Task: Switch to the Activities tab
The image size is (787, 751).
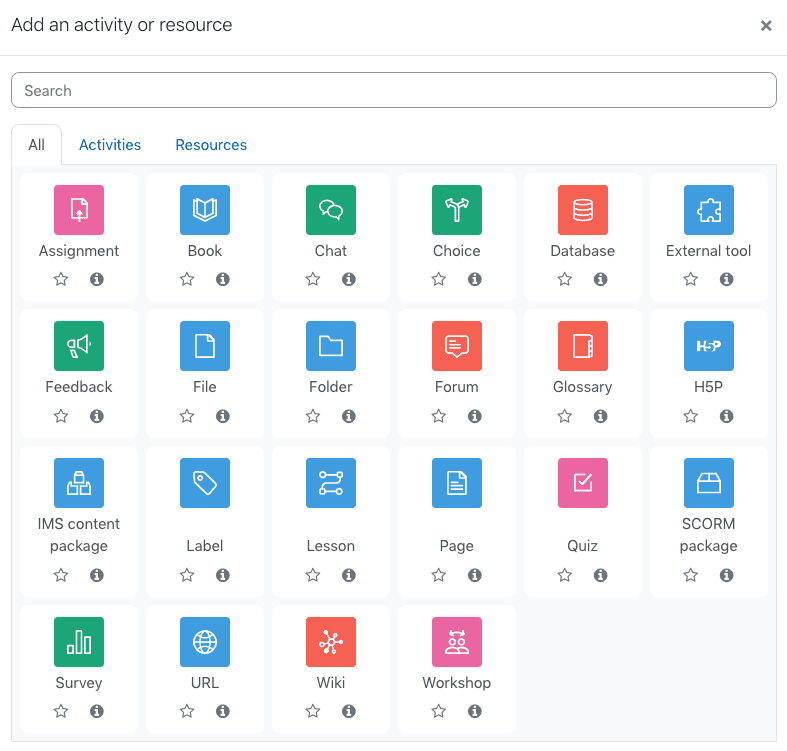Action: click(x=110, y=145)
